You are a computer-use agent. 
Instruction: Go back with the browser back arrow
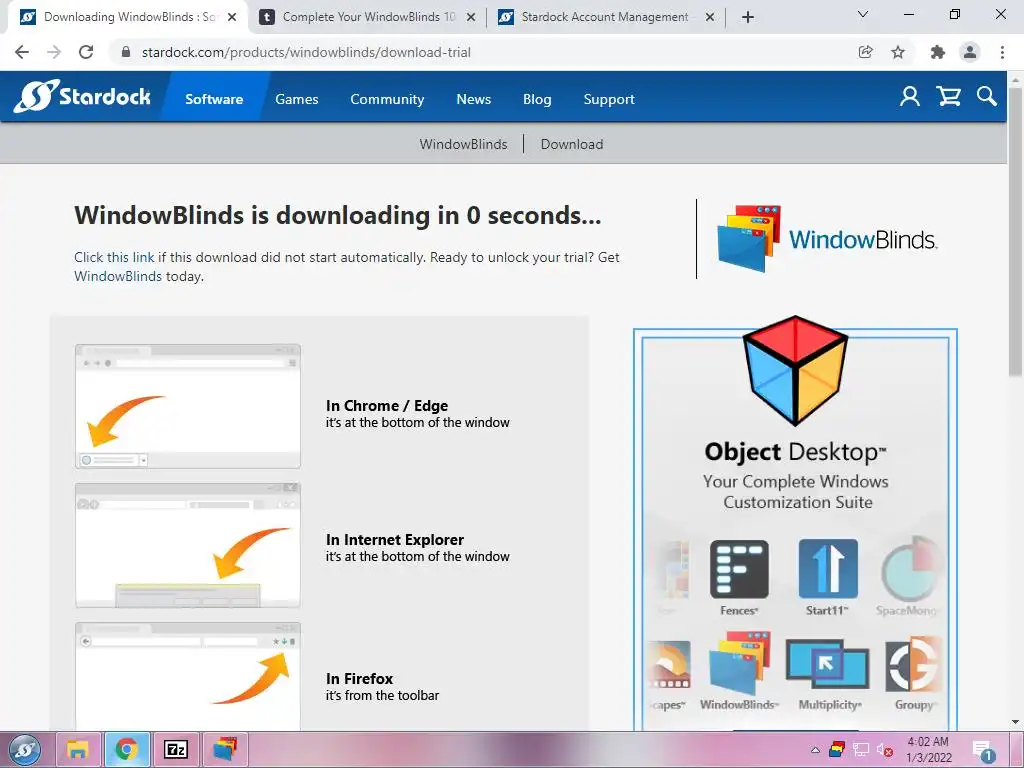point(22,52)
